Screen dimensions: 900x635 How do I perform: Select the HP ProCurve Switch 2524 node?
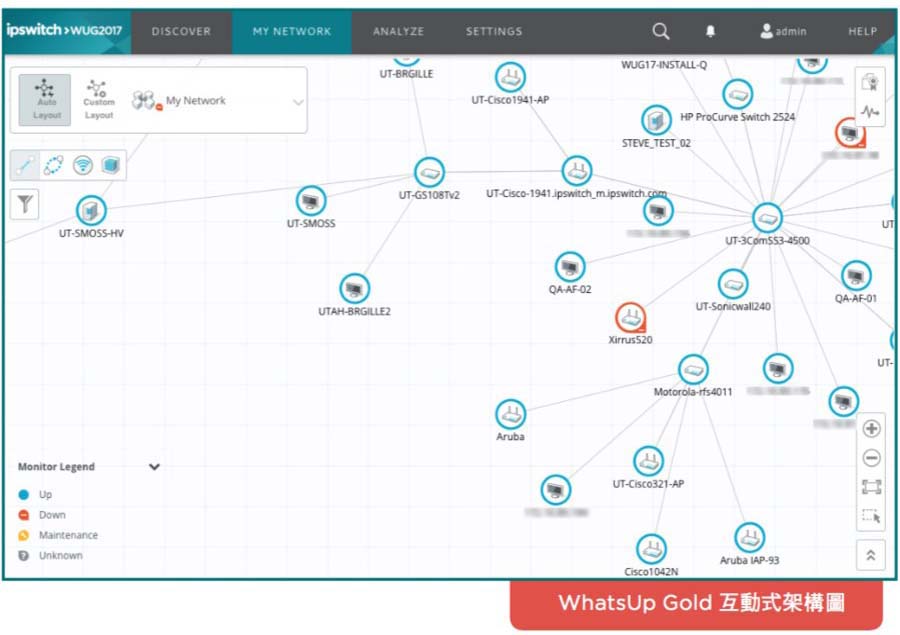click(738, 94)
